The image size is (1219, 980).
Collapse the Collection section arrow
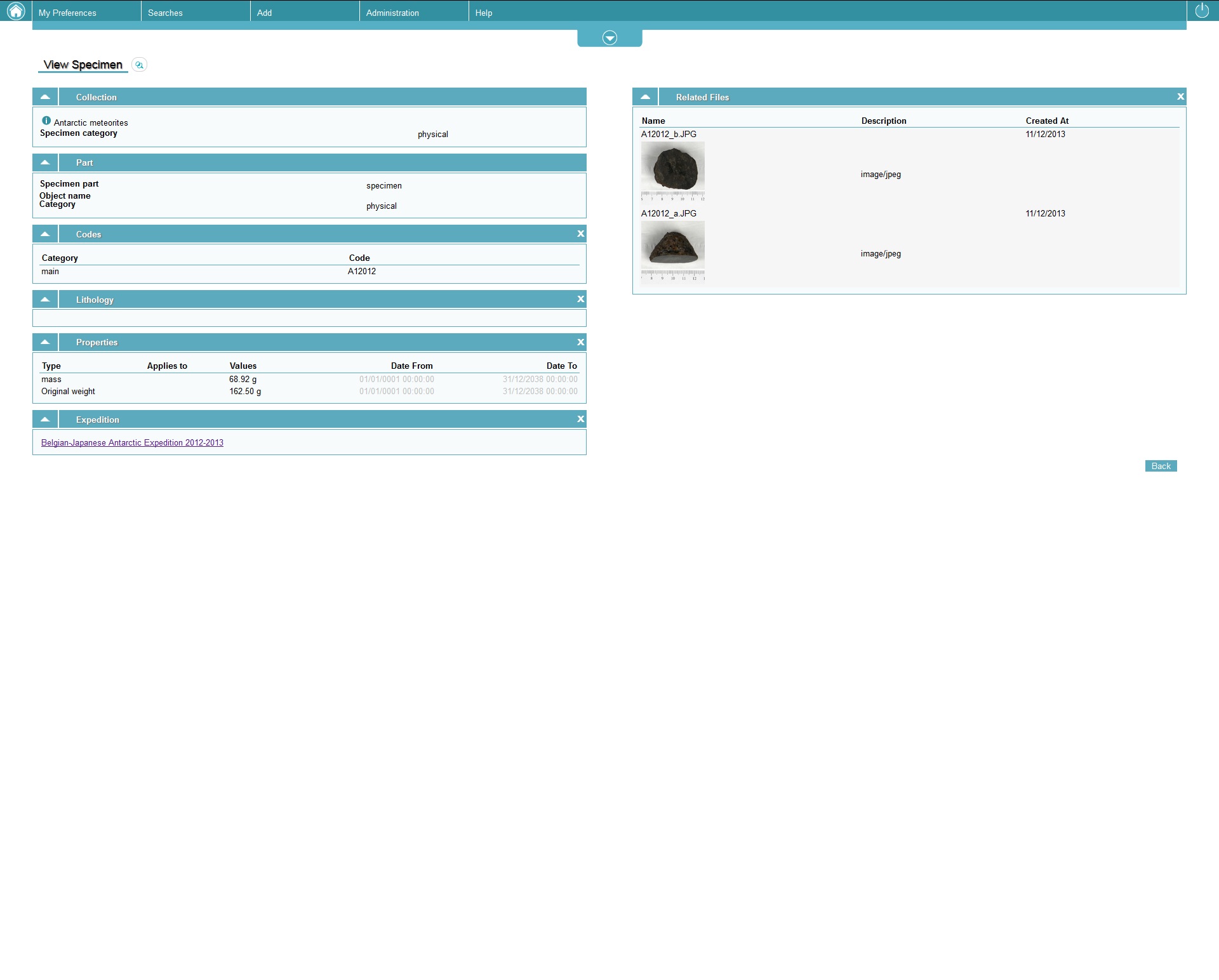coord(45,97)
